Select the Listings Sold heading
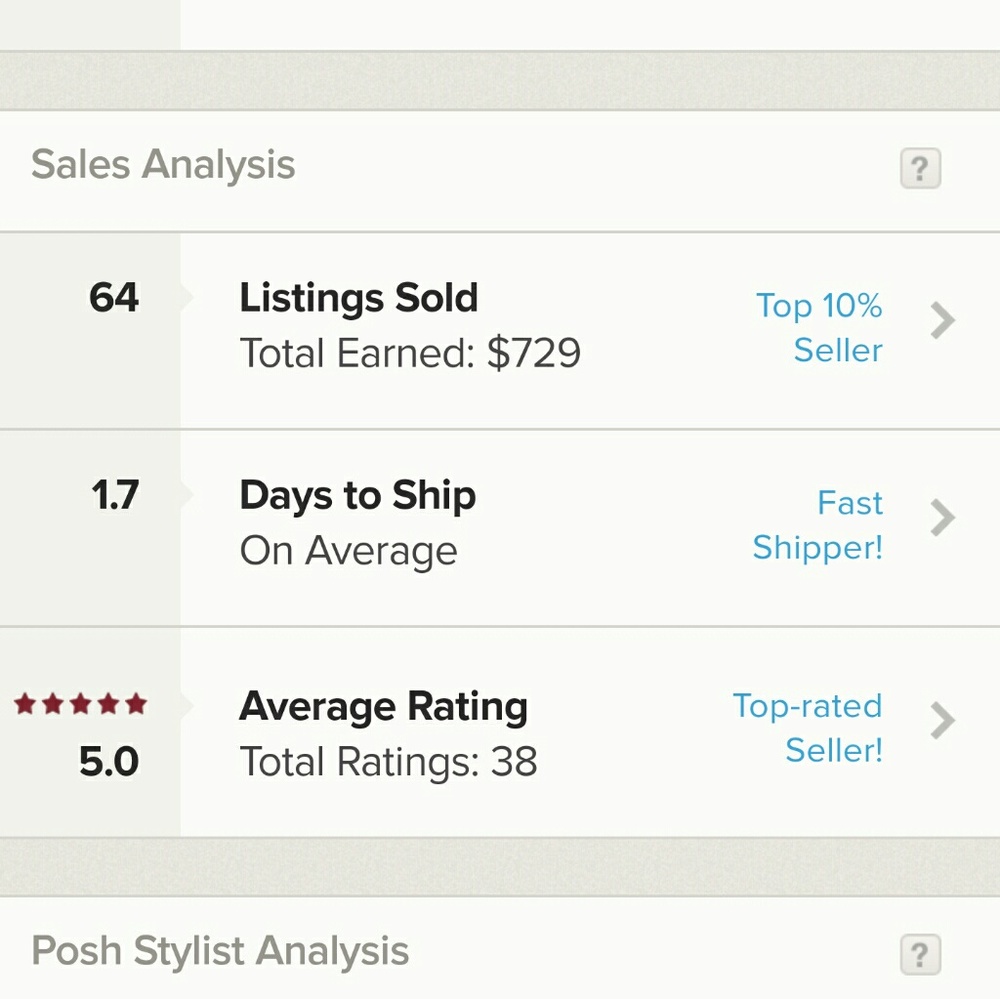Image resolution: width=1000 pixels, height=999 pixels. (359, 298)
